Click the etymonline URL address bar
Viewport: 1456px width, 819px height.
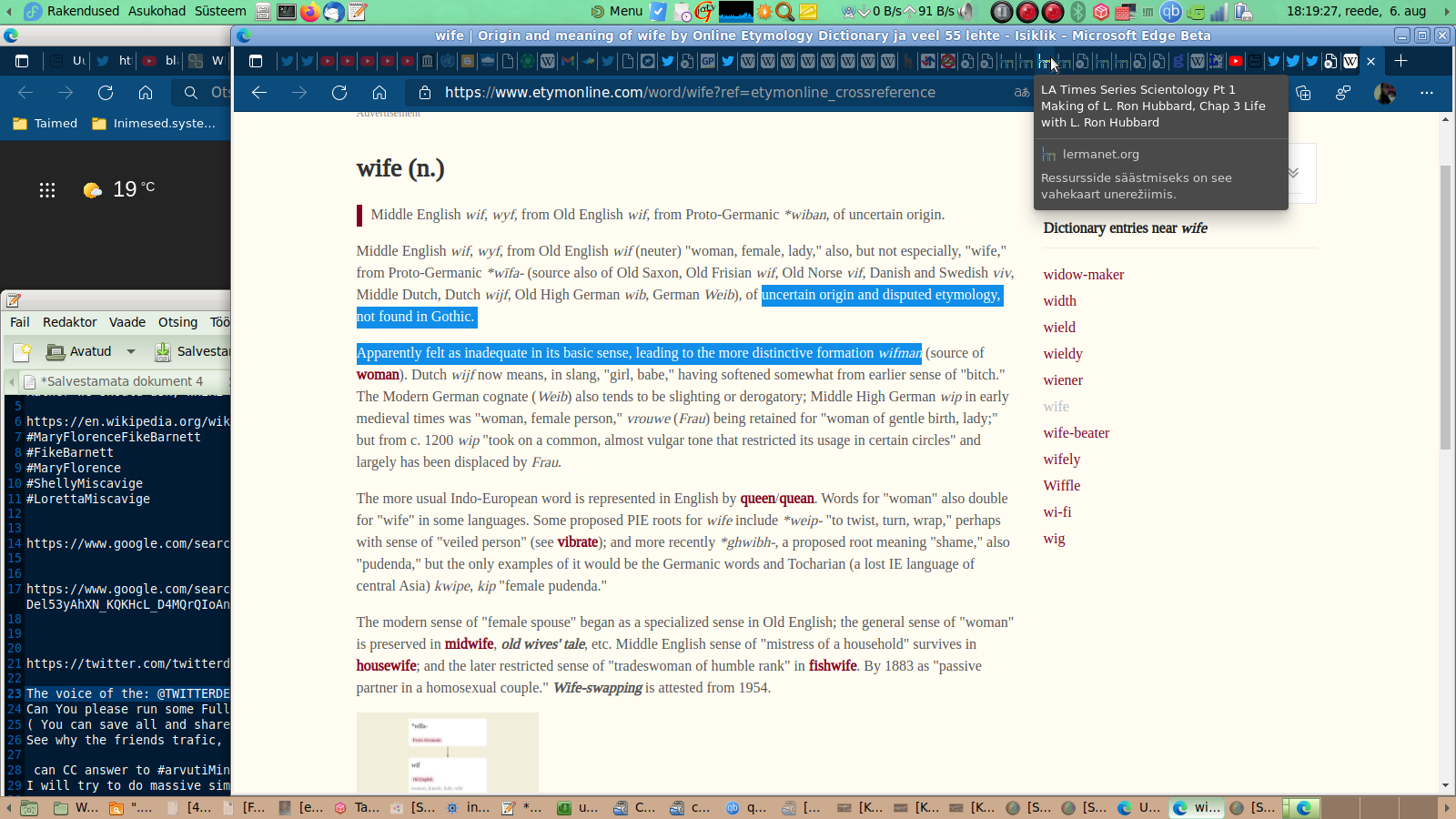(719, 92)
